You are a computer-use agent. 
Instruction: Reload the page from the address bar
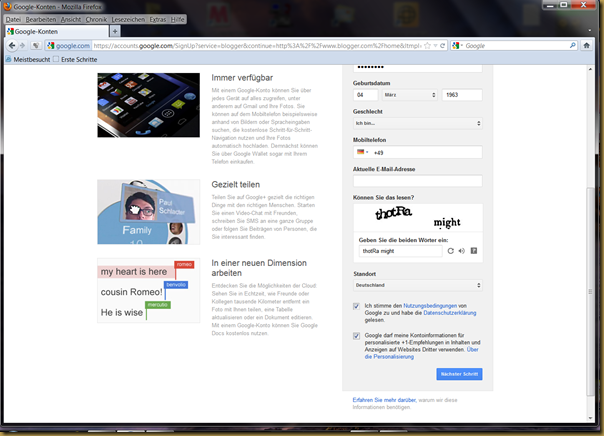click(443, 45)
